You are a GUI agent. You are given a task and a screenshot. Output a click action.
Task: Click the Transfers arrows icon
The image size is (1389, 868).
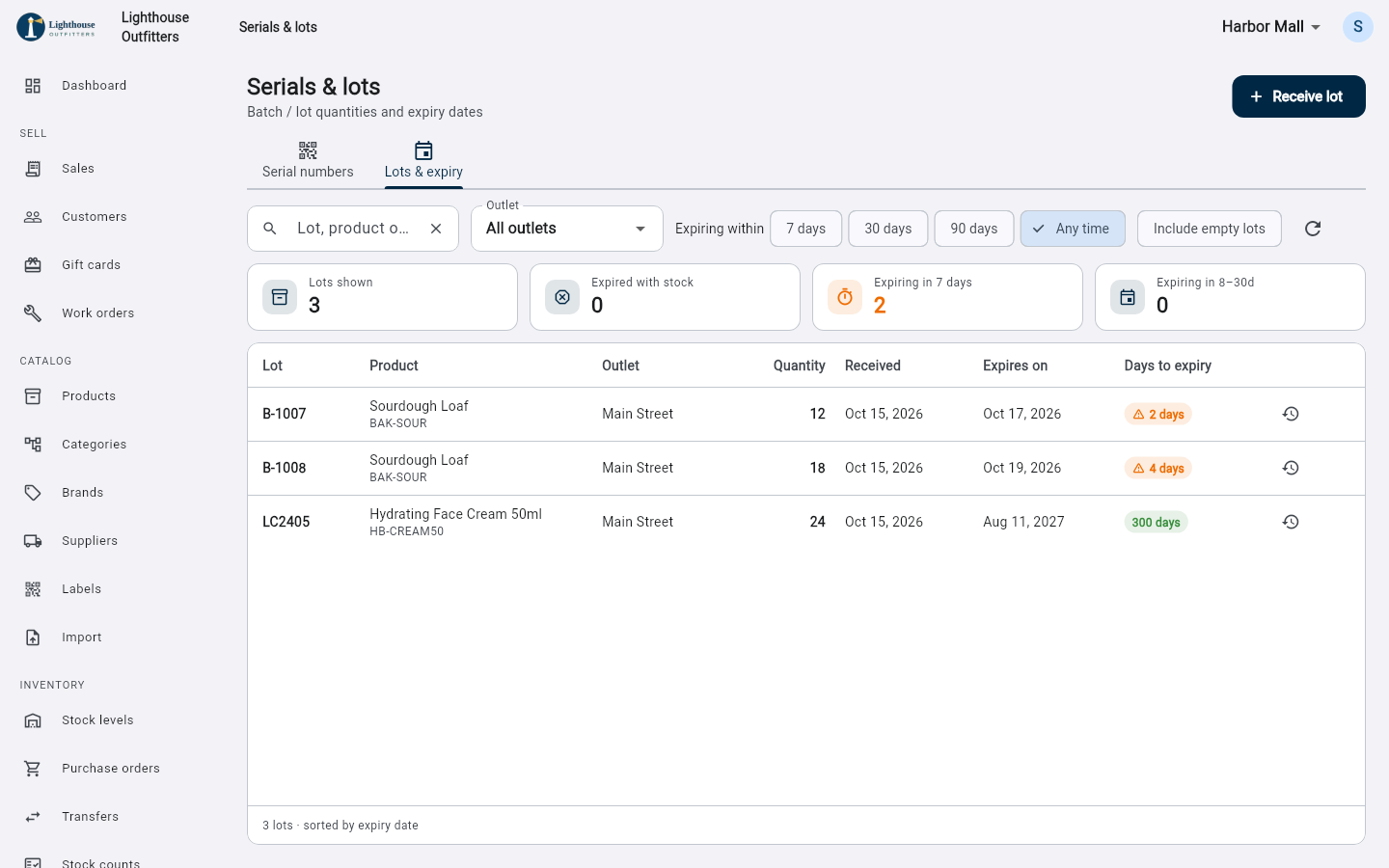(x=33, y=817)
